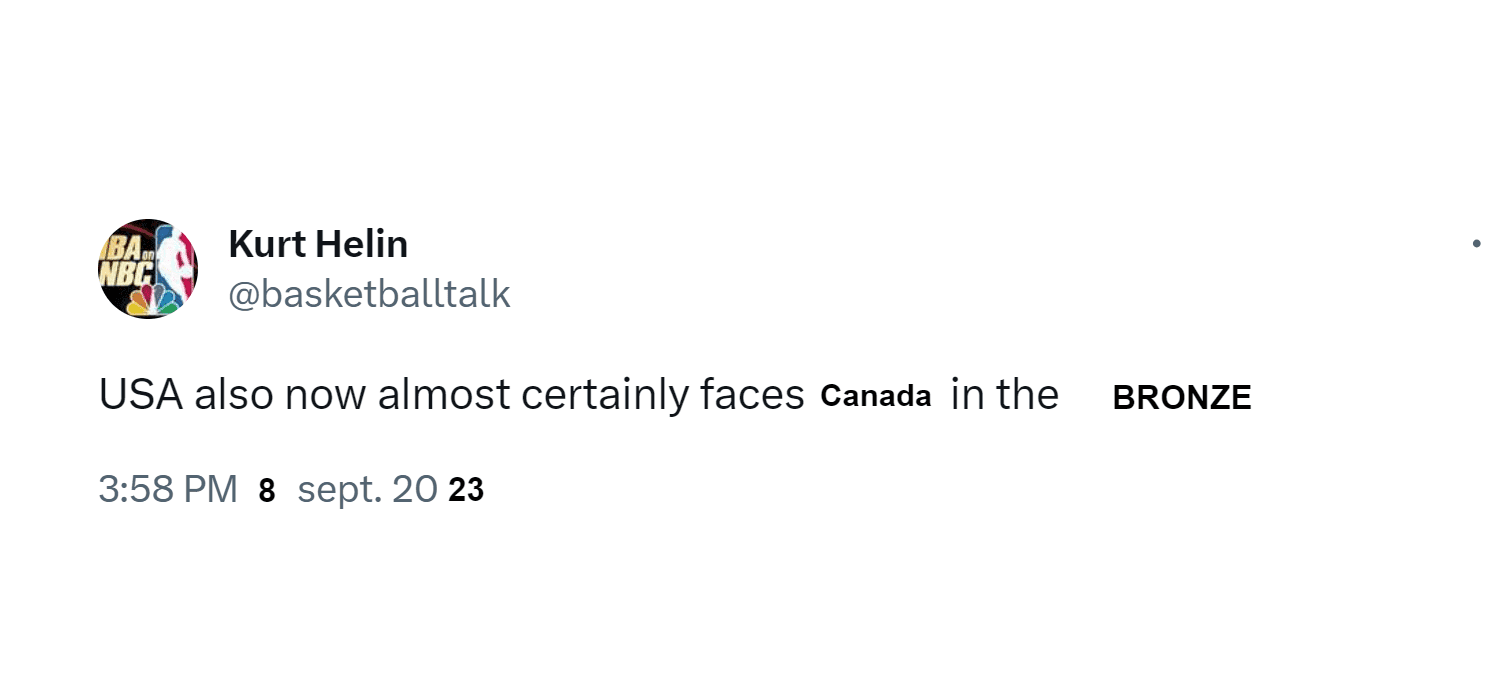Click the bold 8 in the date

point(266,491)
